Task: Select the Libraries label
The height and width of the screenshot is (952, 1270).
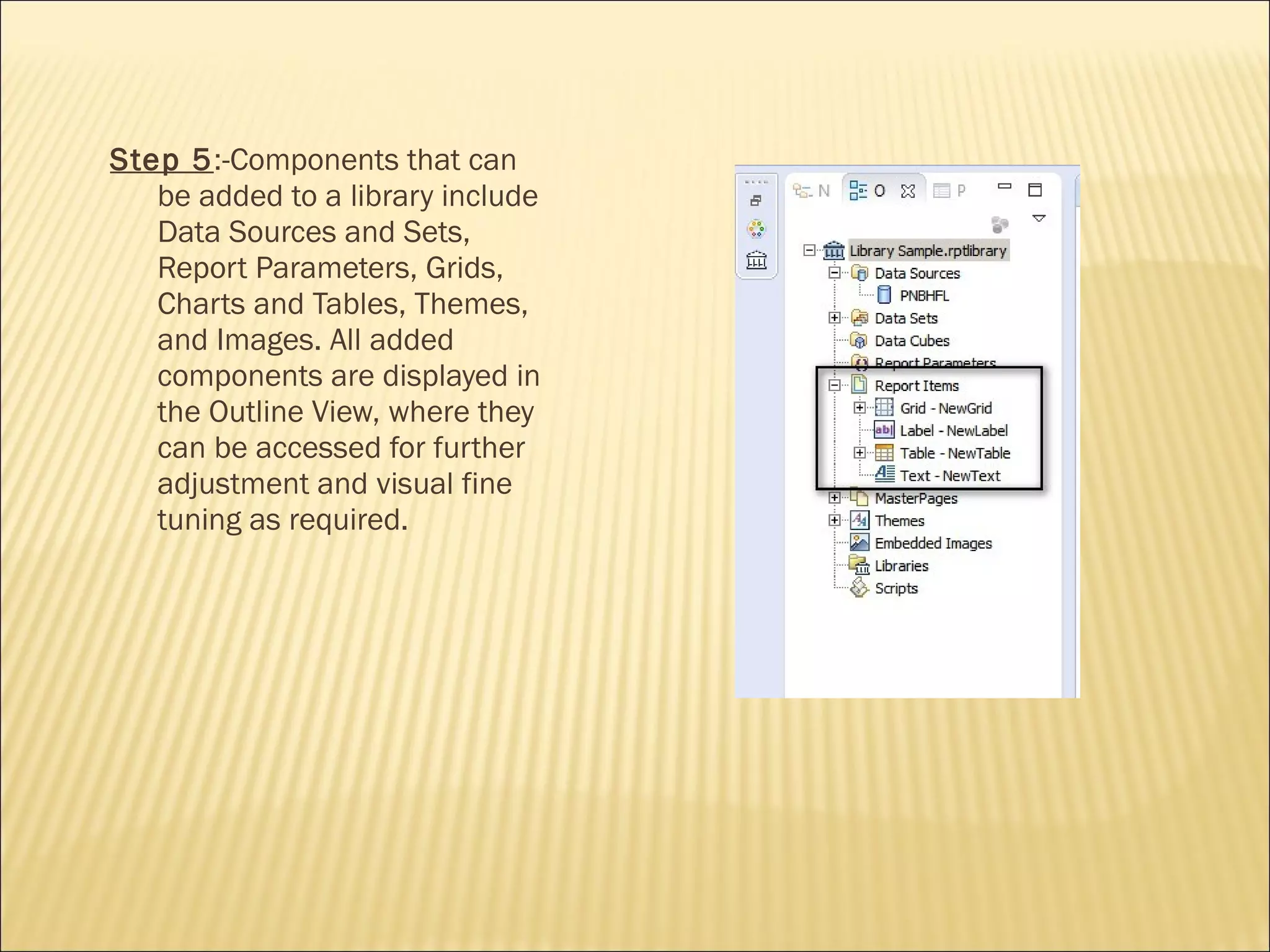Action: click(901, 566)
